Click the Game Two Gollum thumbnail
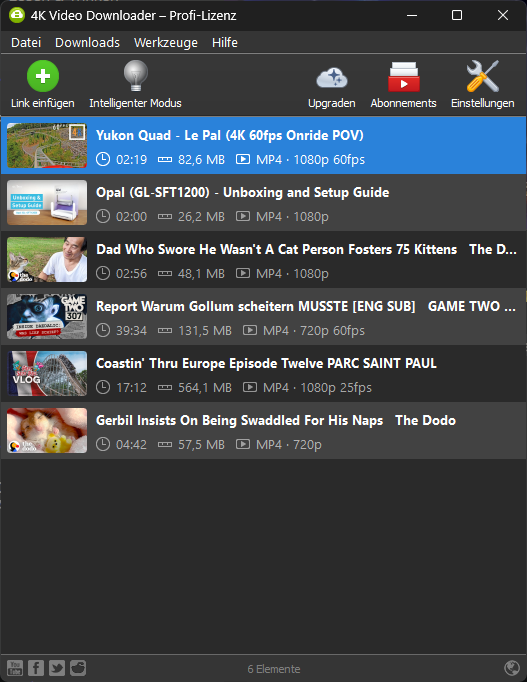 47,317
